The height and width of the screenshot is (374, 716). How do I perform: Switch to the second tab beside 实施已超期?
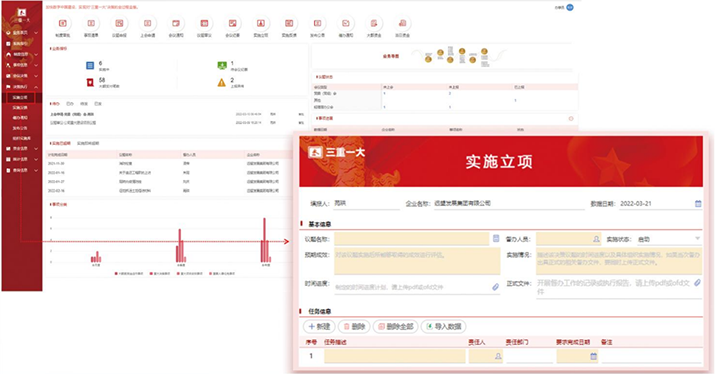(x=88, y=143)
